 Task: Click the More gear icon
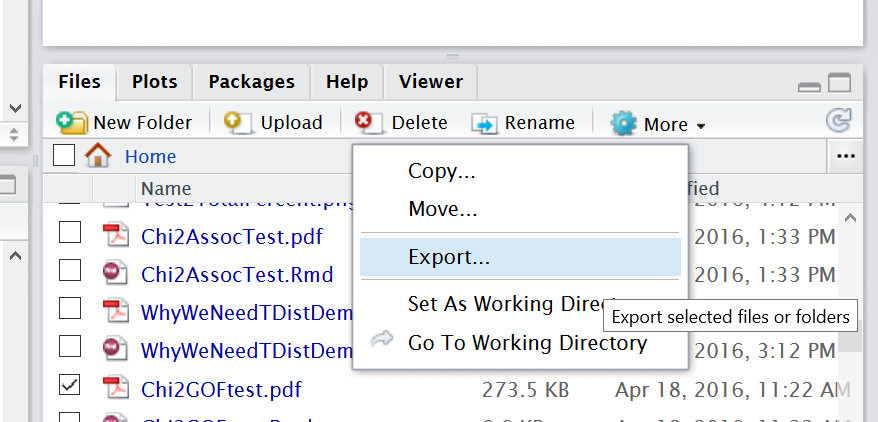tap(623, 124)
